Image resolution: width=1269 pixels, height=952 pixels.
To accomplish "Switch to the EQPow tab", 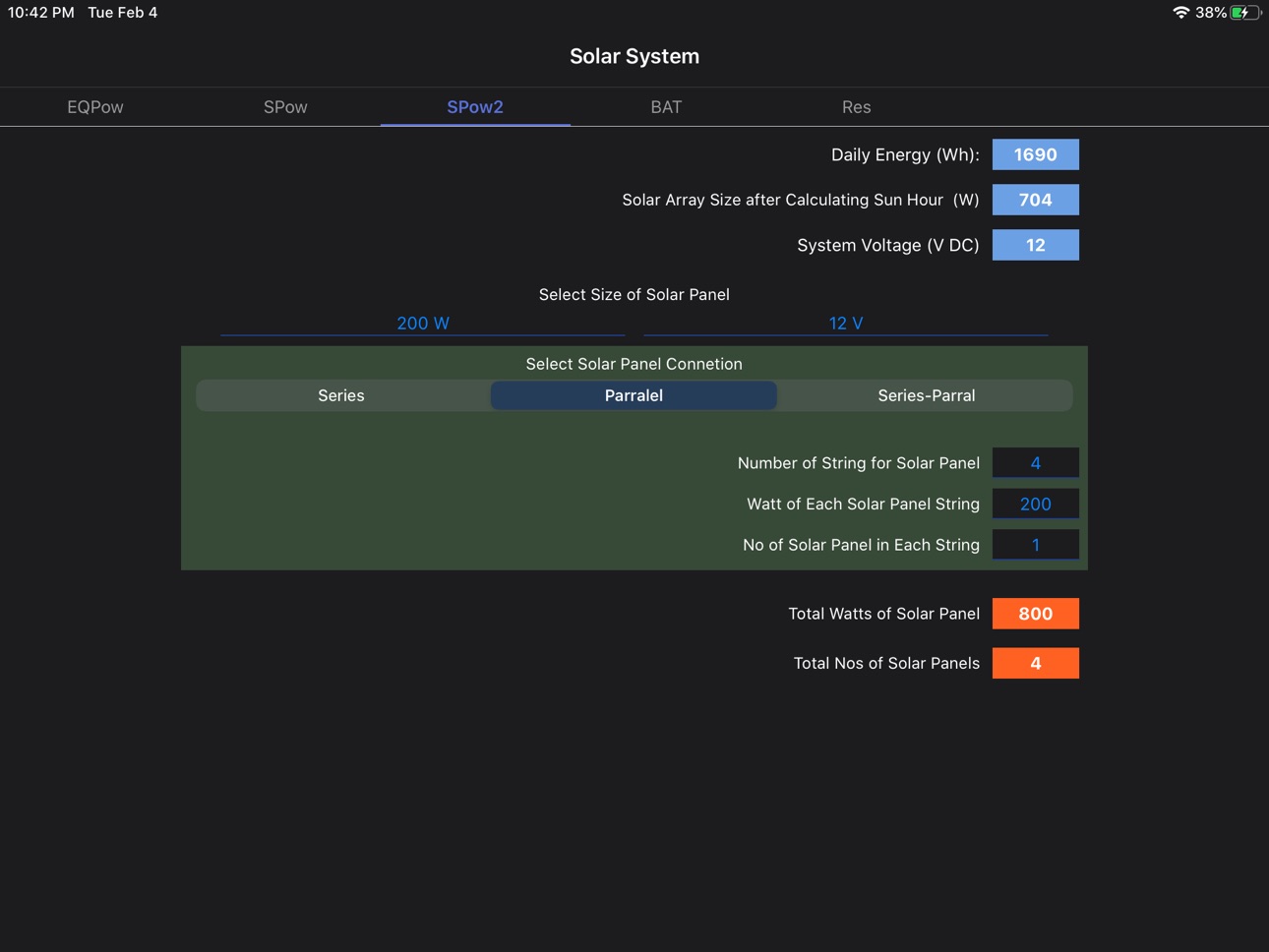I will (95, 107).
